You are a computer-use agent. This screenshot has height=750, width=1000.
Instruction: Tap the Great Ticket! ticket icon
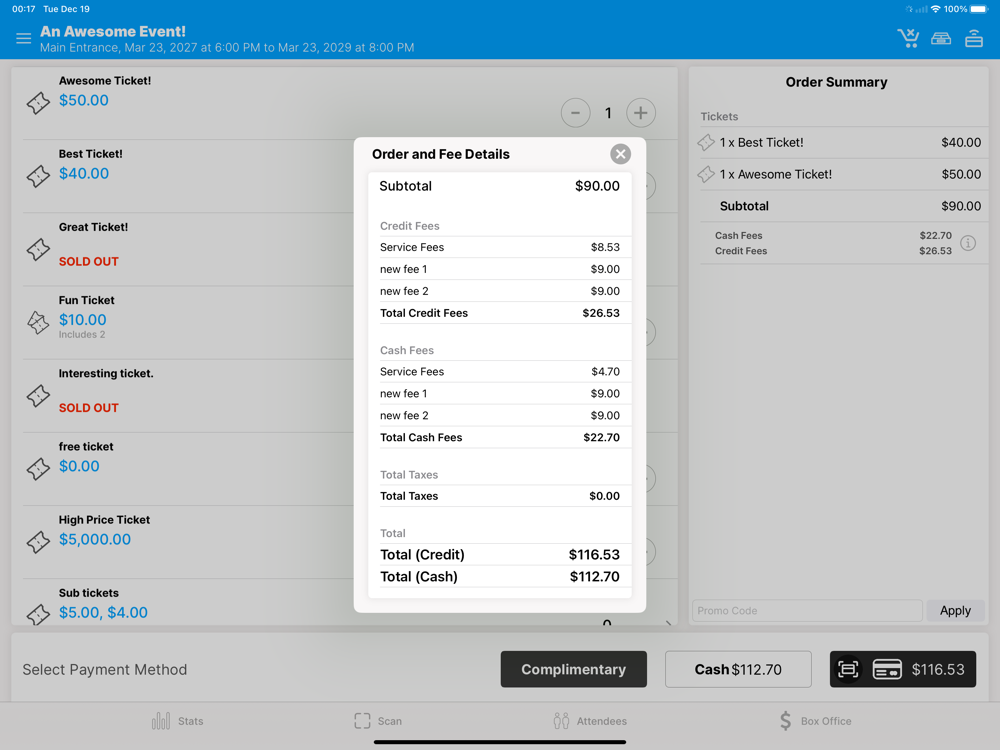[38, 249]
